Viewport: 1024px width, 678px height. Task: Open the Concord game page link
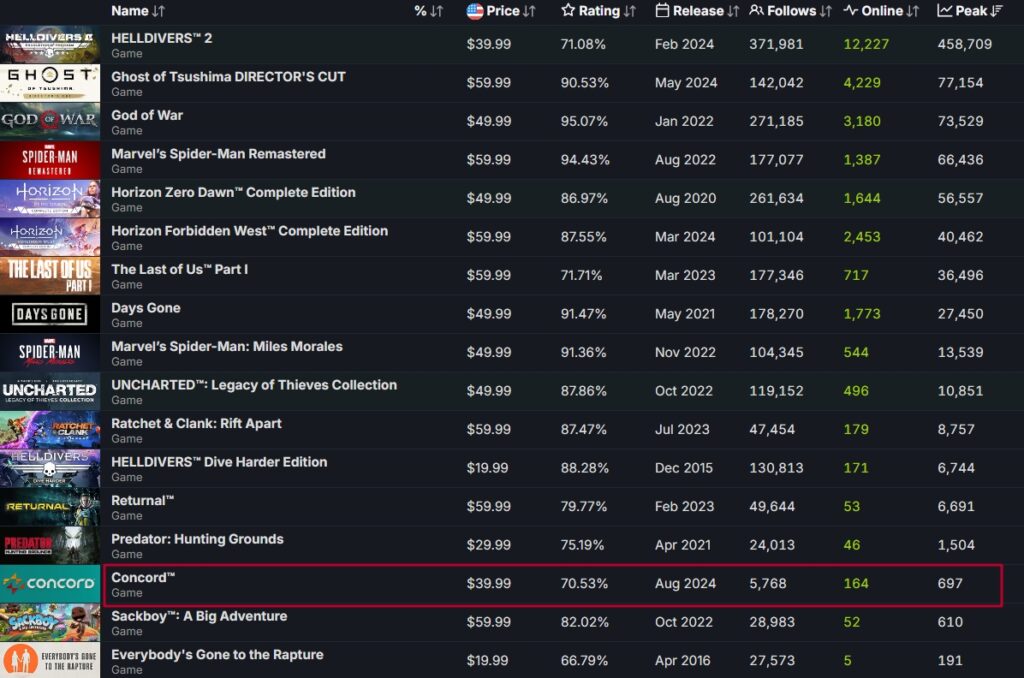pos(143,578)
